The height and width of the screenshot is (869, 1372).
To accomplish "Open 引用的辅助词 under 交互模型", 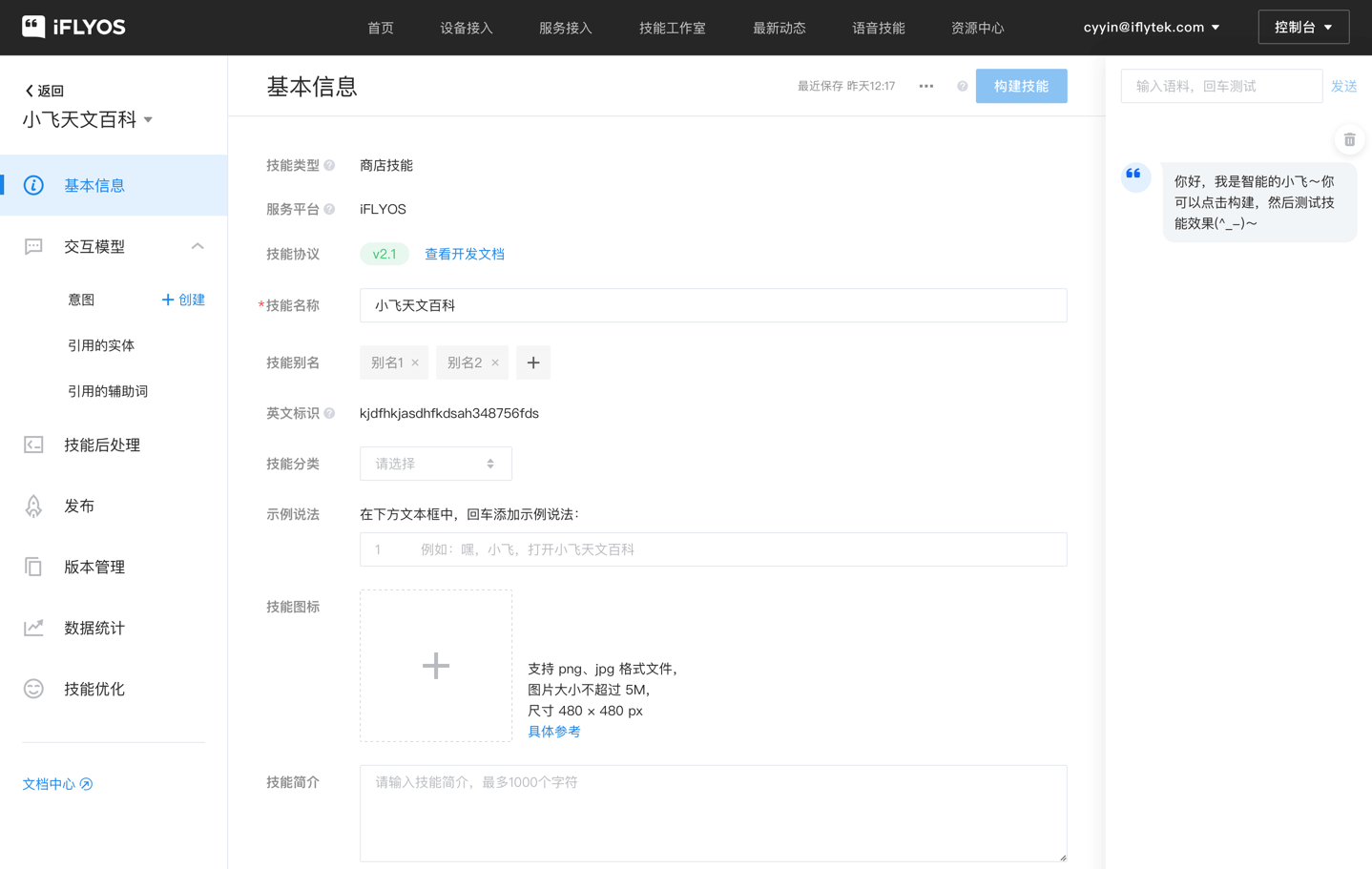I will (x=108, y=391).
